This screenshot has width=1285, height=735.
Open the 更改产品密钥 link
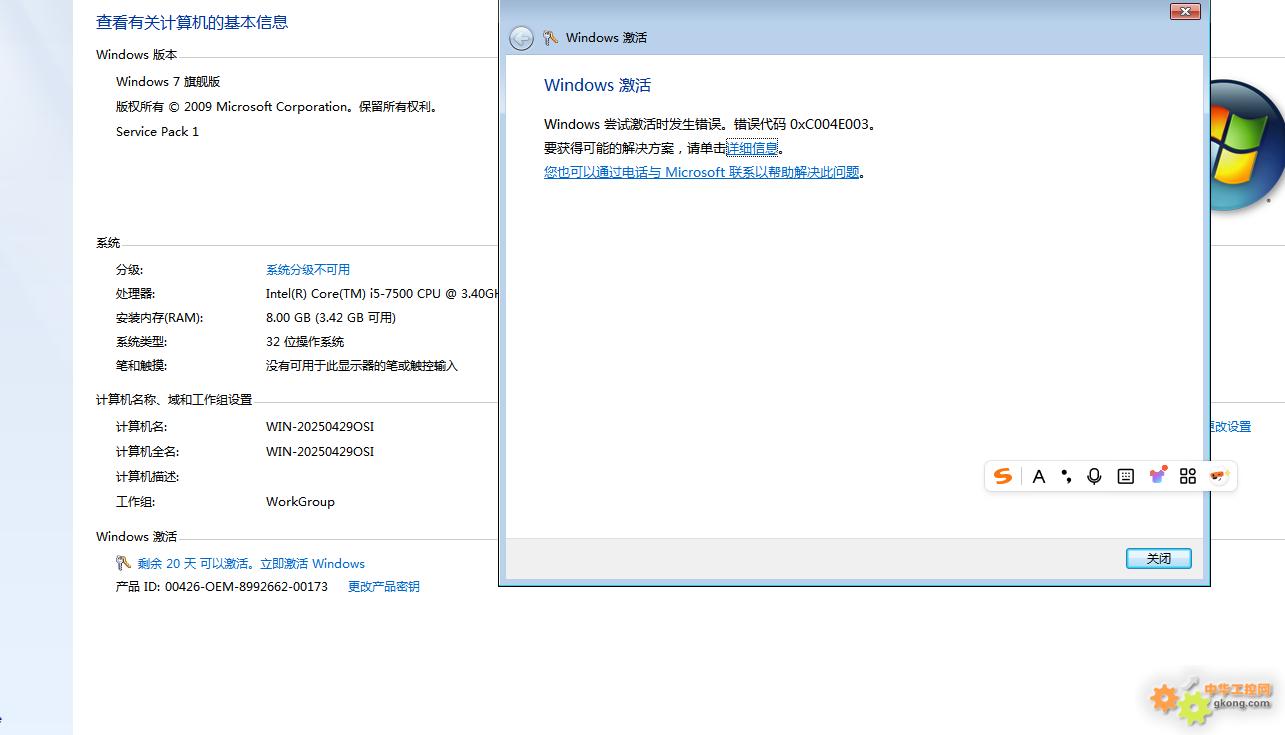pyautogui.click(x=384, y=587)
